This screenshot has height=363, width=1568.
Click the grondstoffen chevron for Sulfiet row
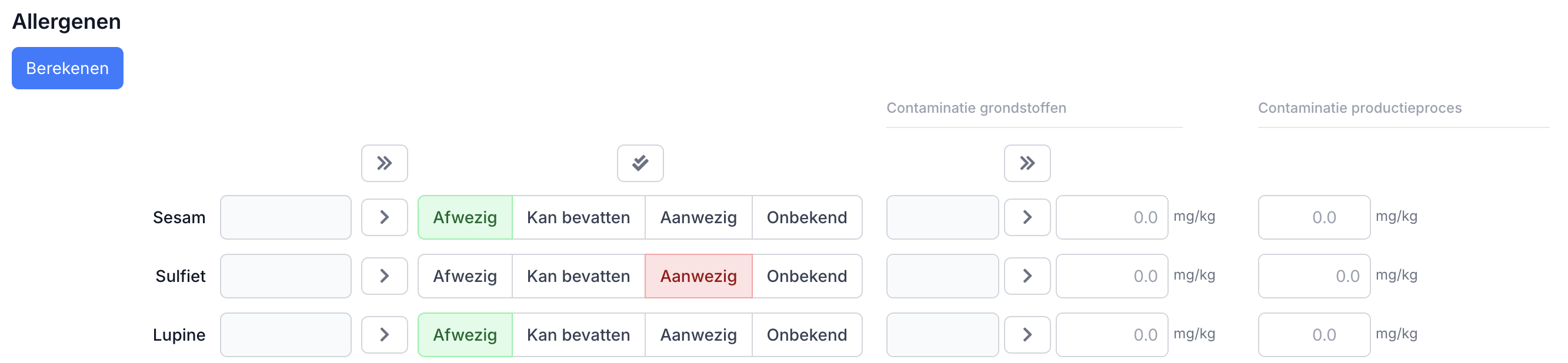pyautogui.click(x=1027, y=275)
